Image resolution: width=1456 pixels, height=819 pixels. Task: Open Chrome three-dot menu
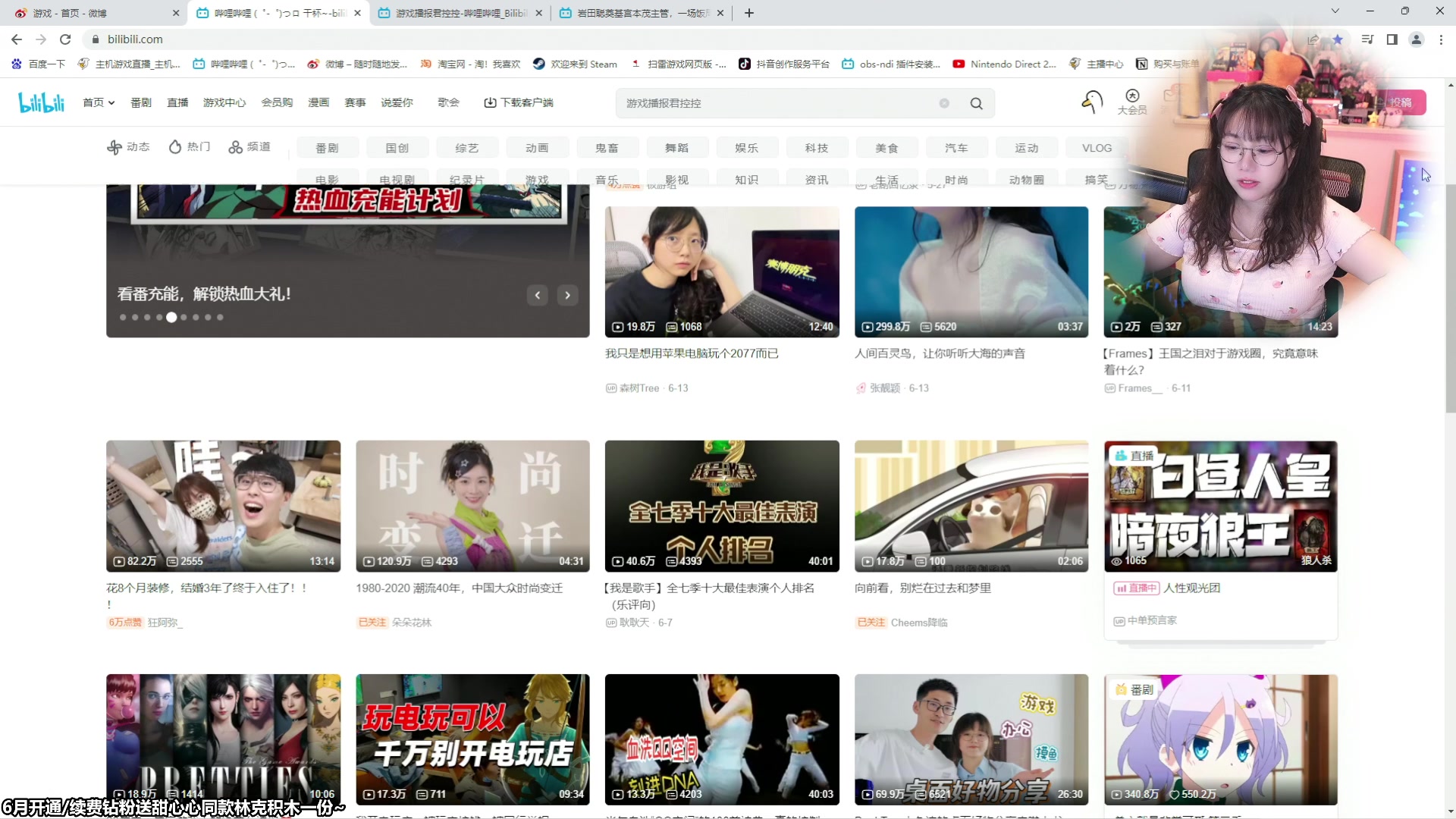click(x=1441, y=39)
